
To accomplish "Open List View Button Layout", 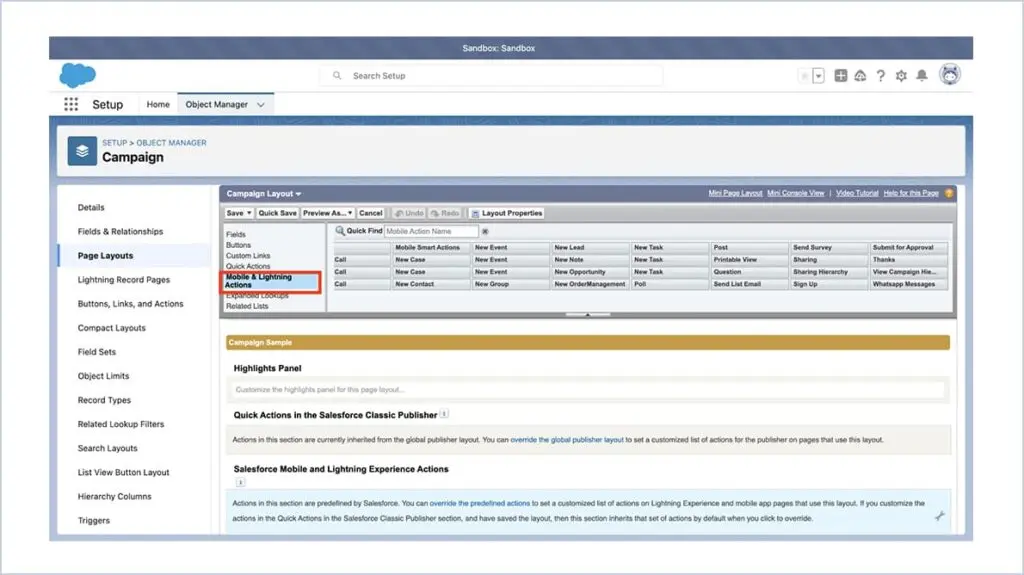I will click(x=123, y=472).
